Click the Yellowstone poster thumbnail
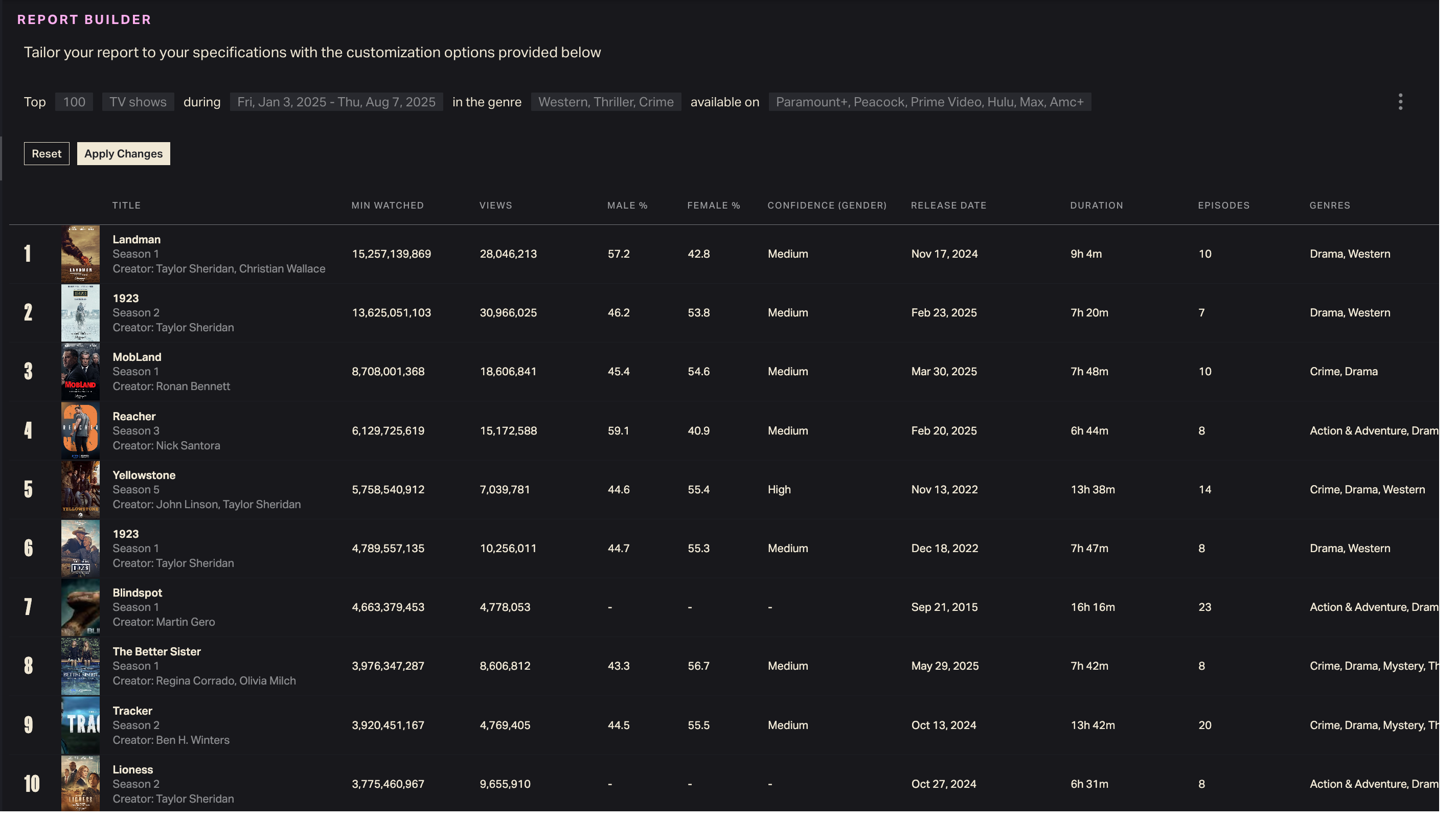Image resolution: width=1456 pixels, height=820 pixels. pyautogui.click(x=80, y=489)
